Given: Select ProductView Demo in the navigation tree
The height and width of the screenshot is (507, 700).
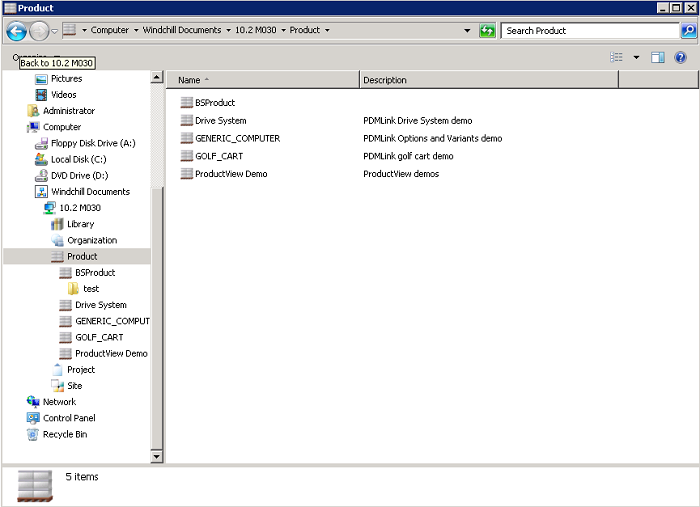Looking at the screenshot, I should 111,353.
